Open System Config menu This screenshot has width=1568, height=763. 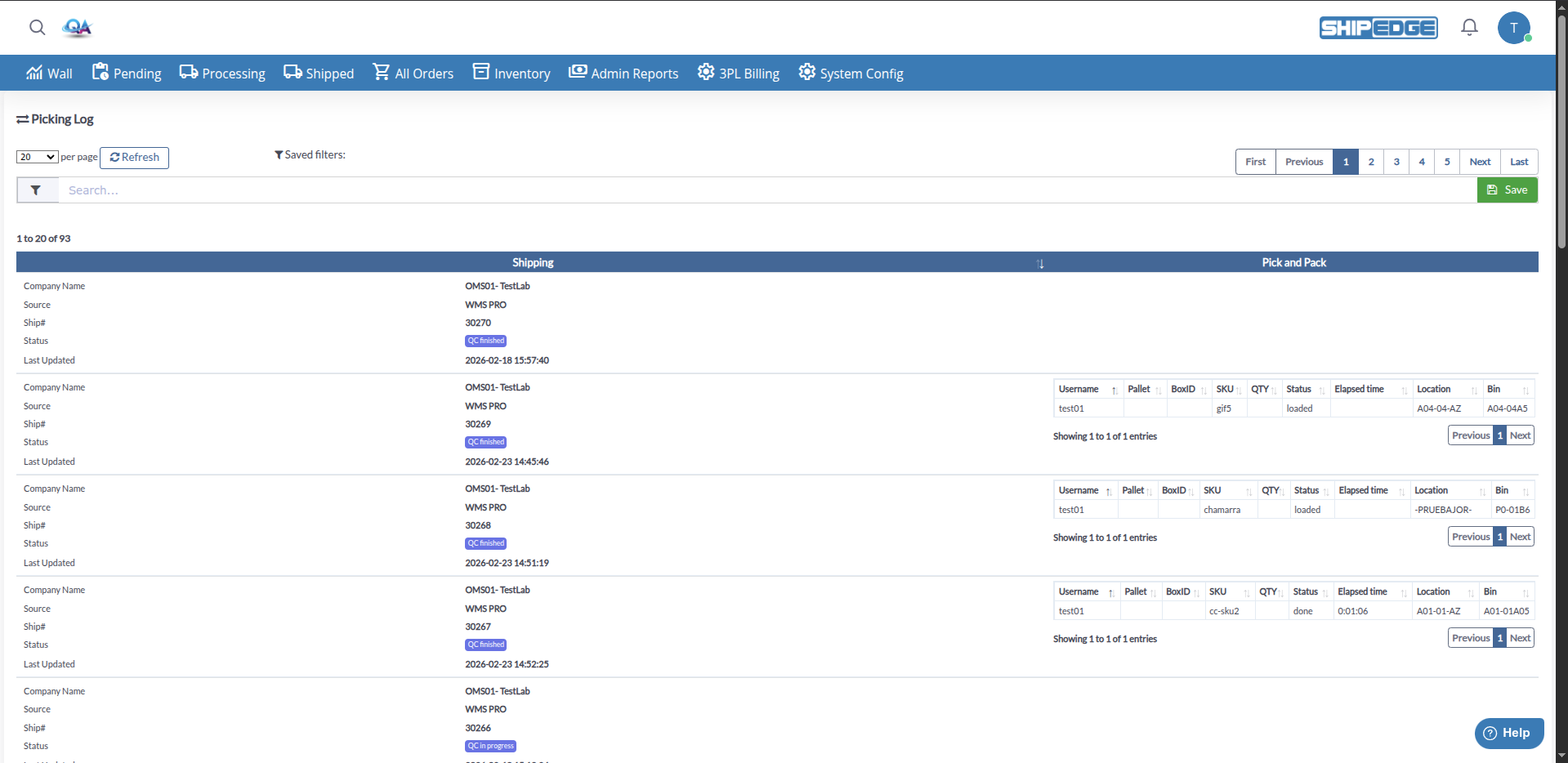851,73
